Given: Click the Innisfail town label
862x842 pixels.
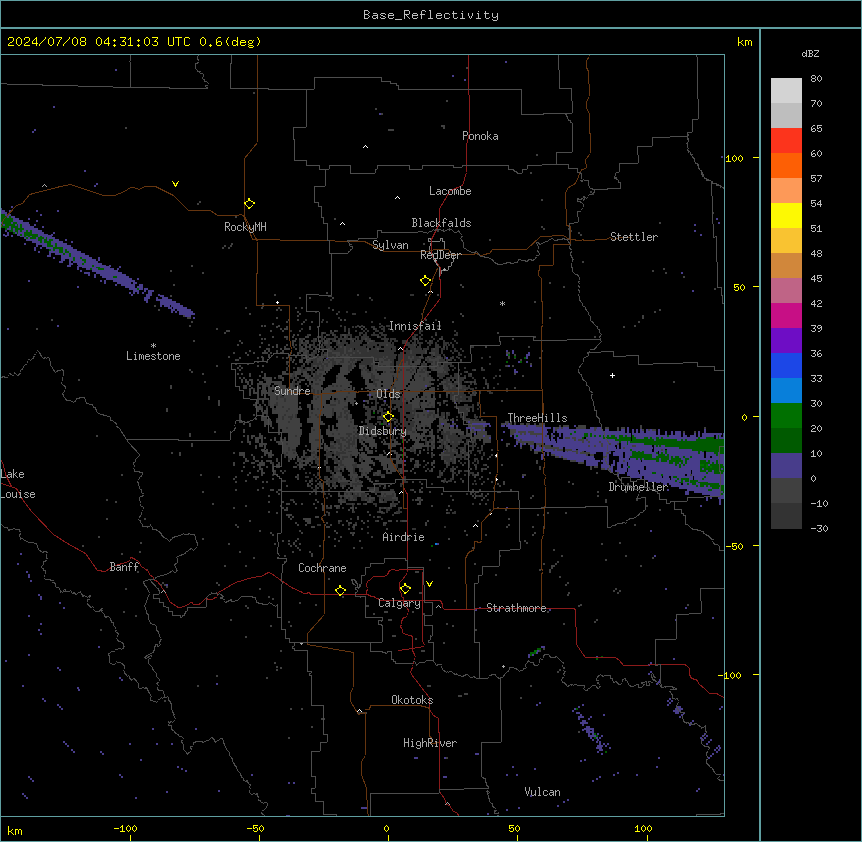Looking at the screenshot, I should coord(415,326).
